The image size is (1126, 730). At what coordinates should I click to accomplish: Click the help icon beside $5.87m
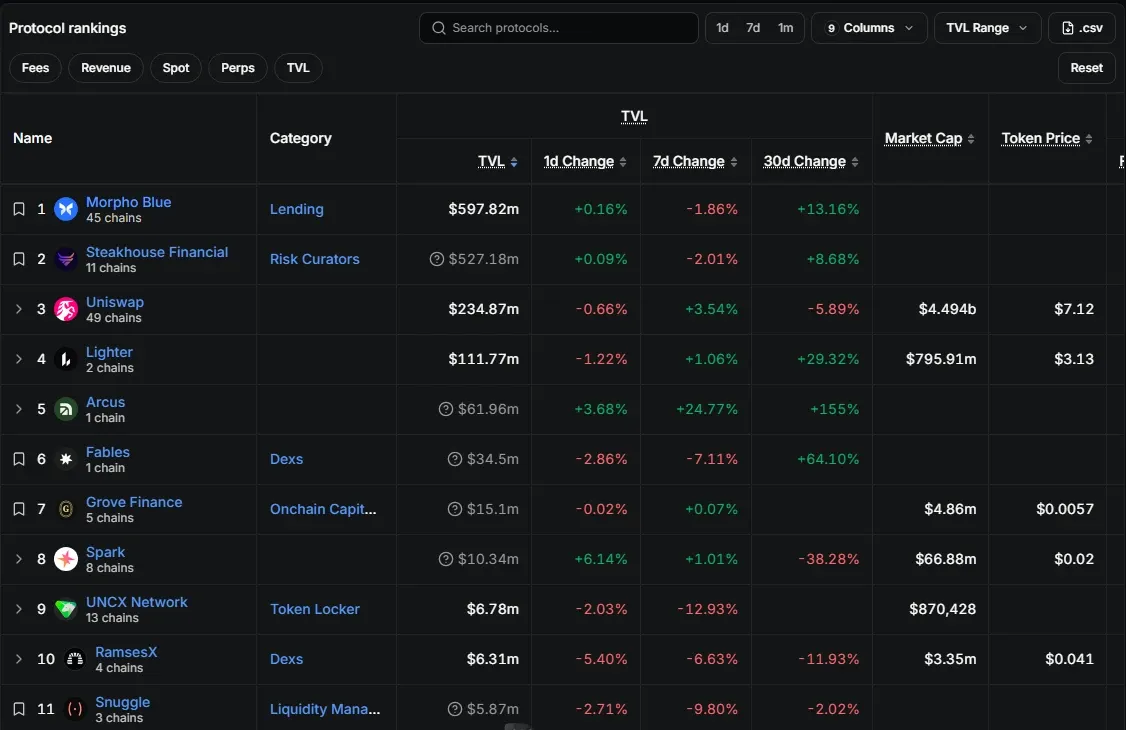(x=455, y=709)
